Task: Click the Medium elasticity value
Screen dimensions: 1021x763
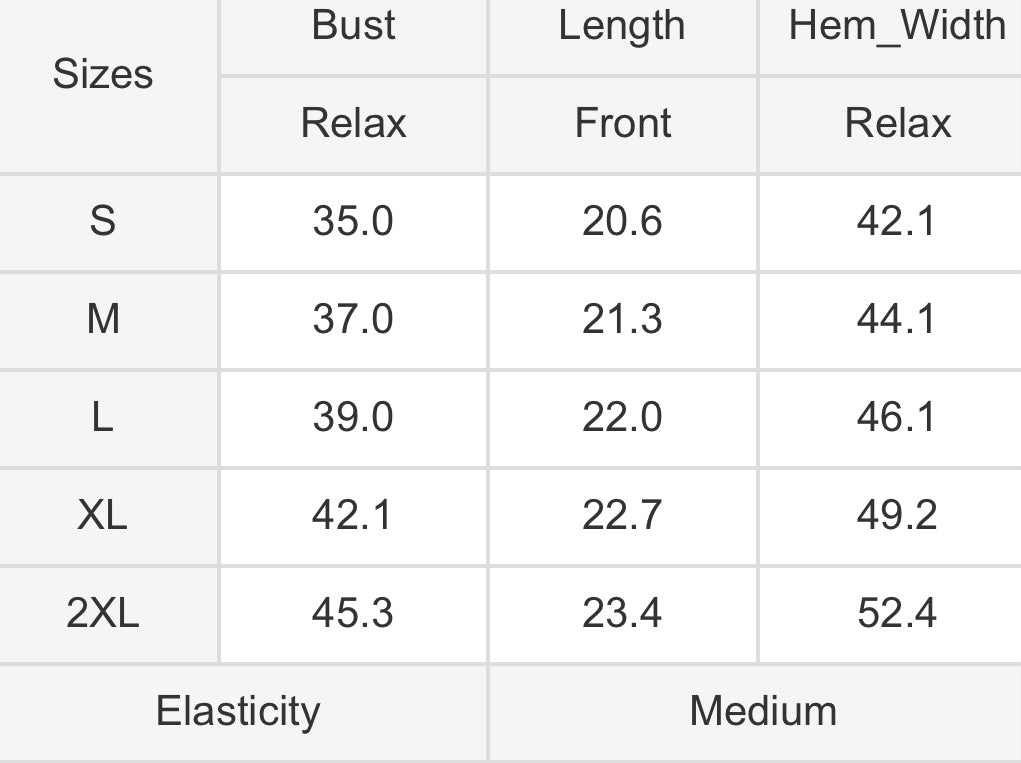Action: (x=763, y=712)
